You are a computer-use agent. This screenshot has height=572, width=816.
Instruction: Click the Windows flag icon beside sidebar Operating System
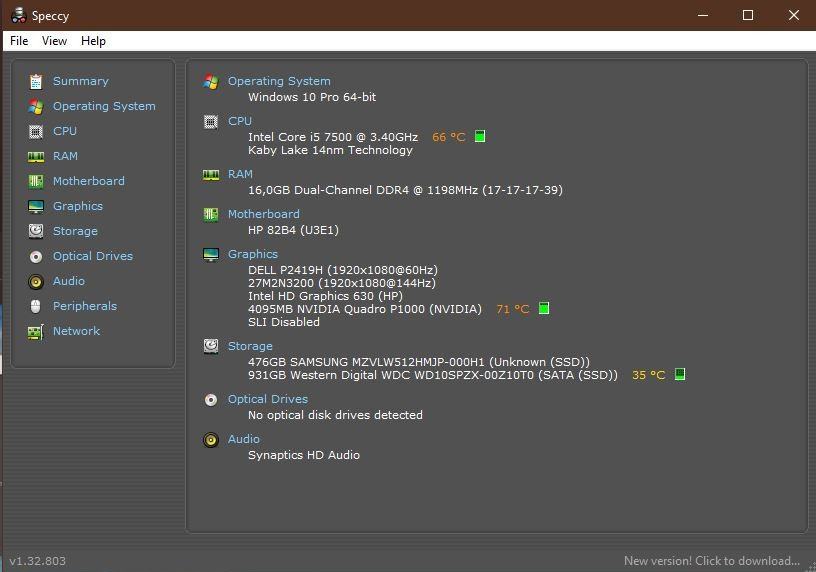click(x=36, y=107)
